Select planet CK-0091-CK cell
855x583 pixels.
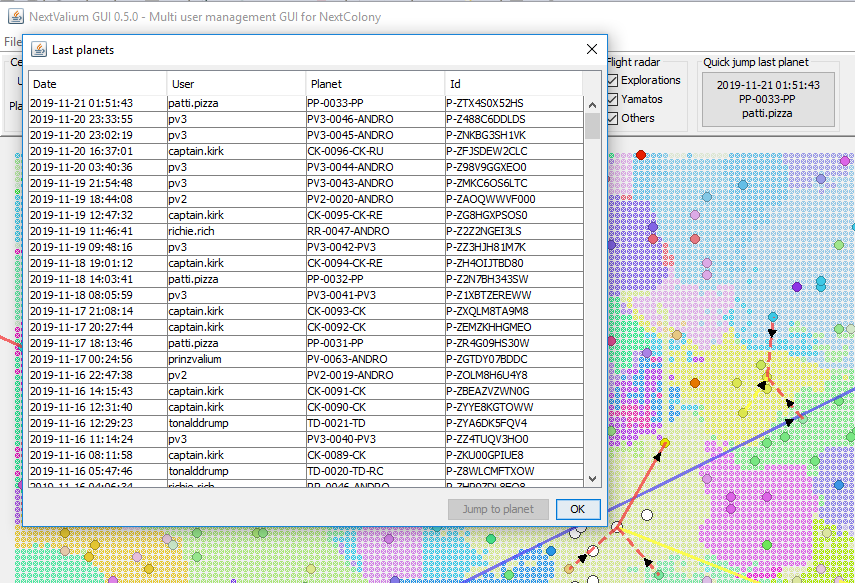pyautogui.click(x=375, y=391)
